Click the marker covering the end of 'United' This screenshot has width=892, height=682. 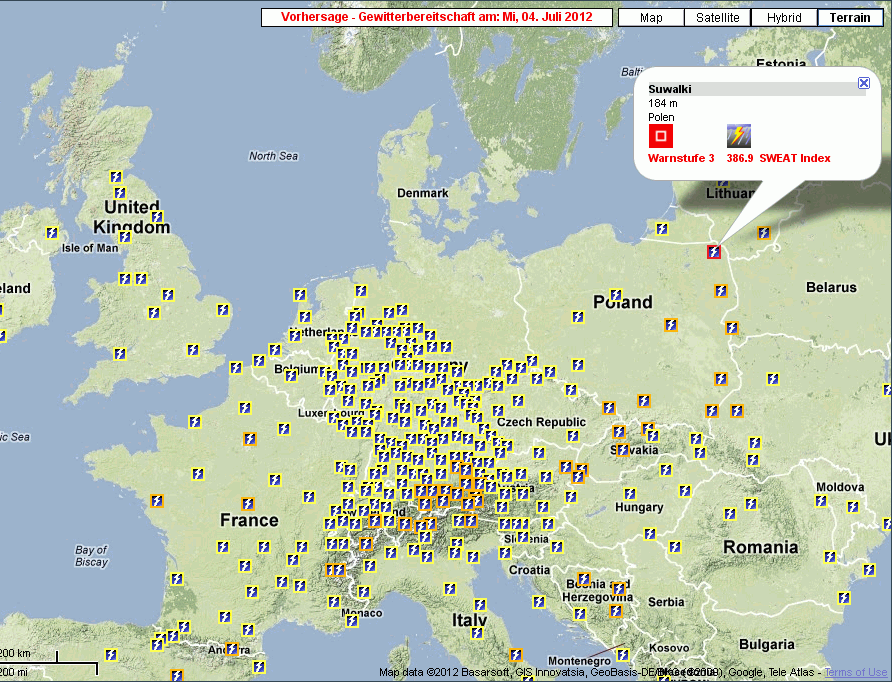(158, 217)
